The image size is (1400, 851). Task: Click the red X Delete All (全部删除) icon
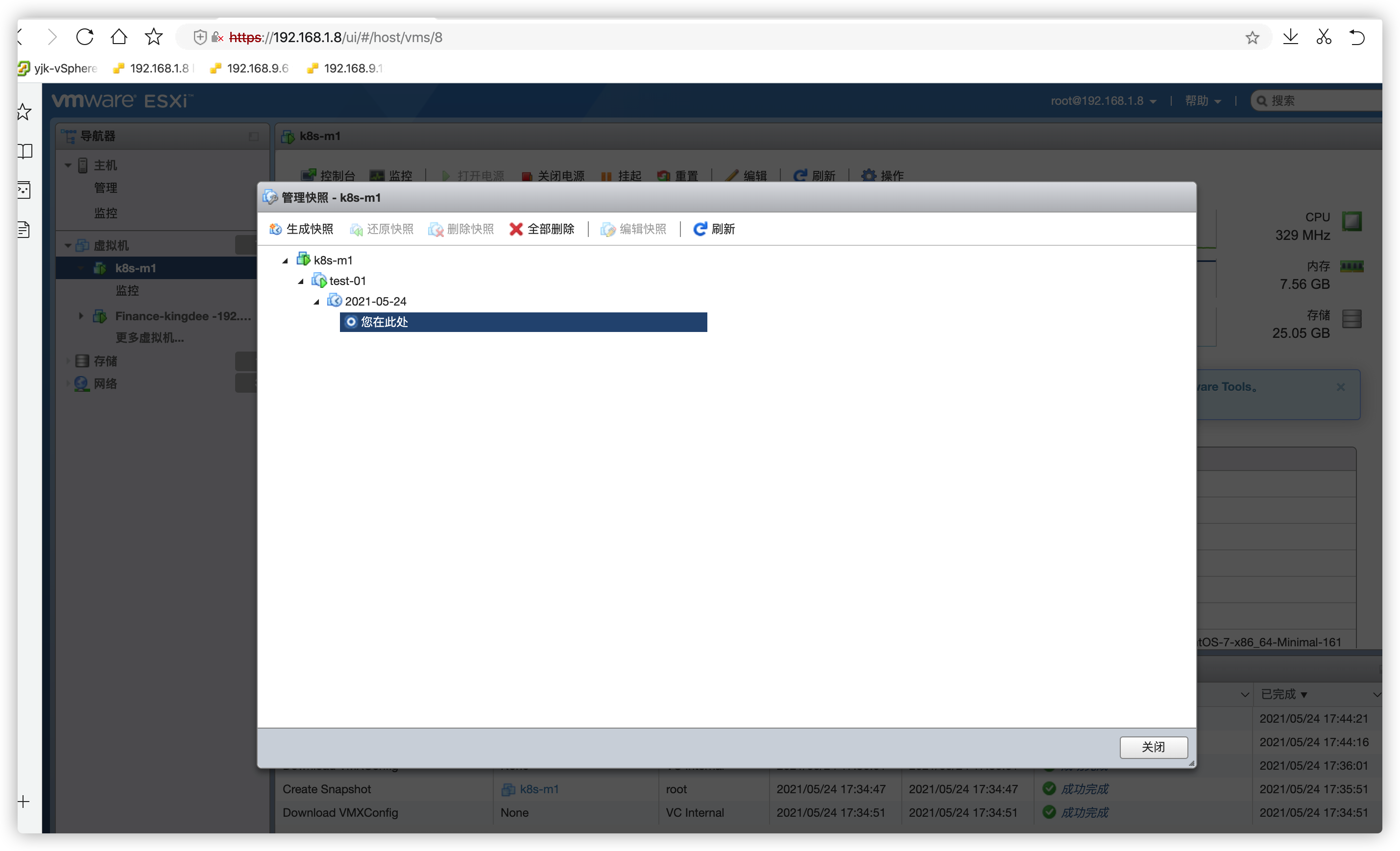click(x=516, y=229)
